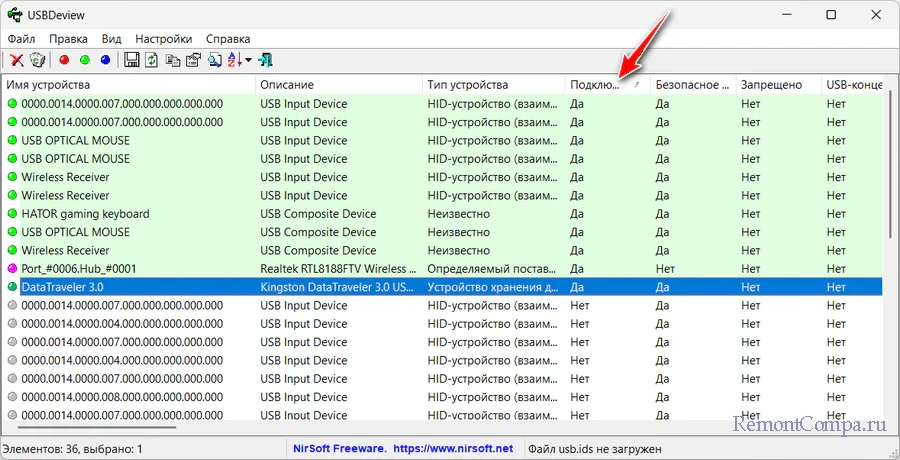The image size is (900, 460).
Task: Click the Find toolbar icon
Action: point(214,60)
